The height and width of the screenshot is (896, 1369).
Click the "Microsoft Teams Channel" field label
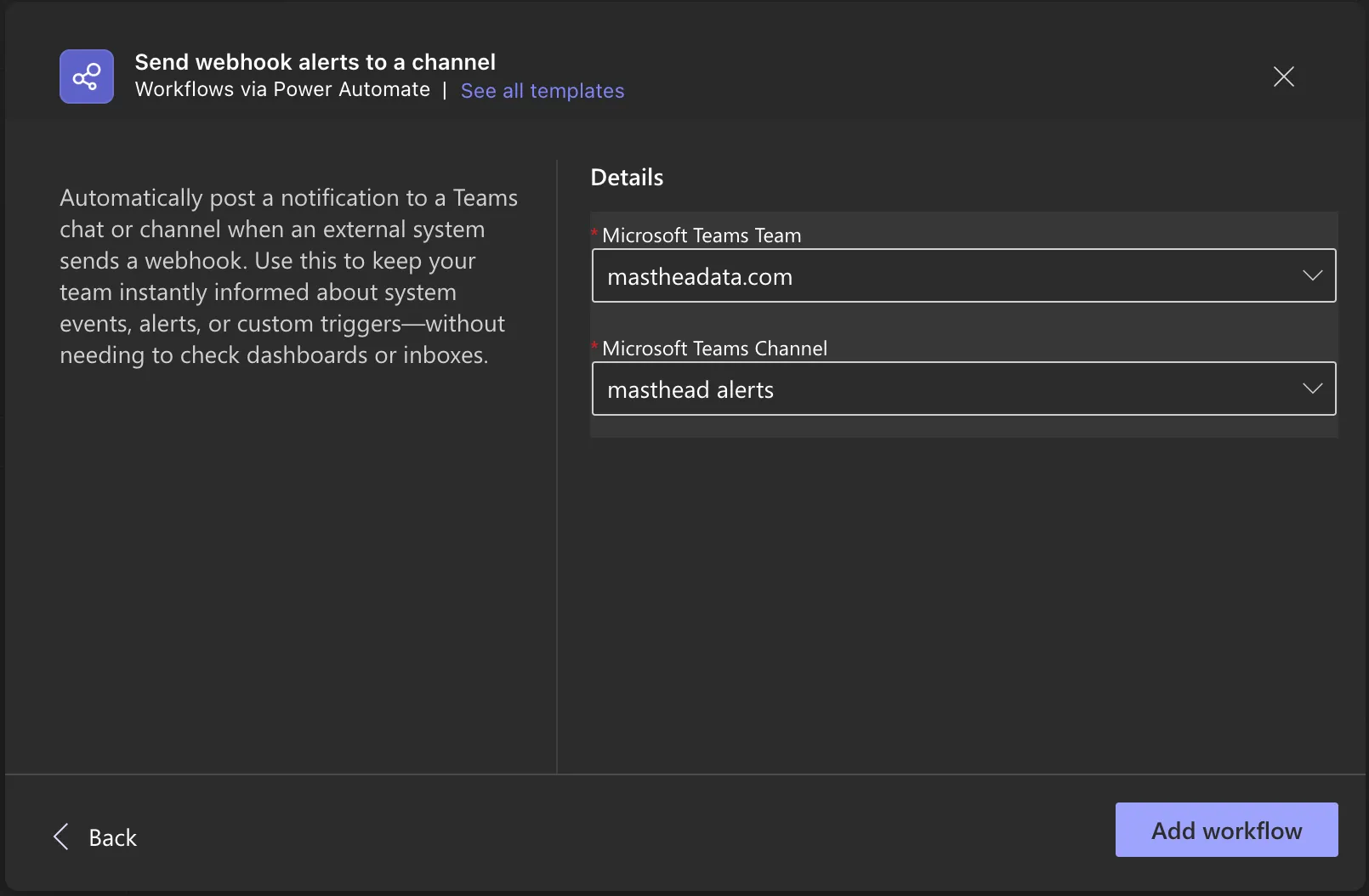coord(714,349)
